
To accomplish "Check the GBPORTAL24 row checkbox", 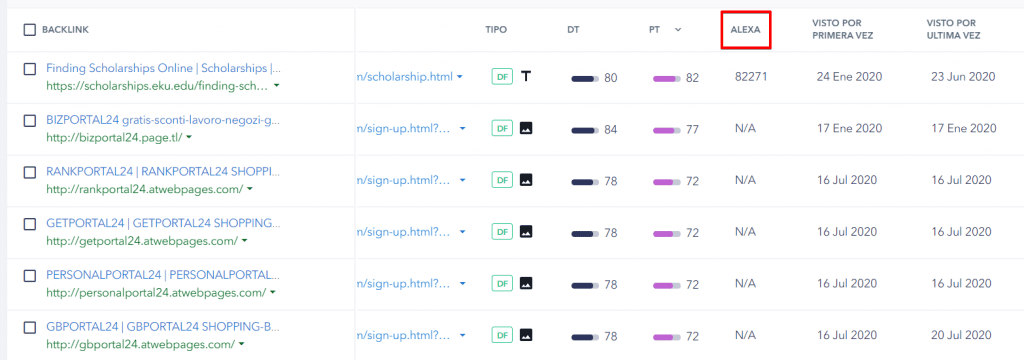I will [29, 327].
